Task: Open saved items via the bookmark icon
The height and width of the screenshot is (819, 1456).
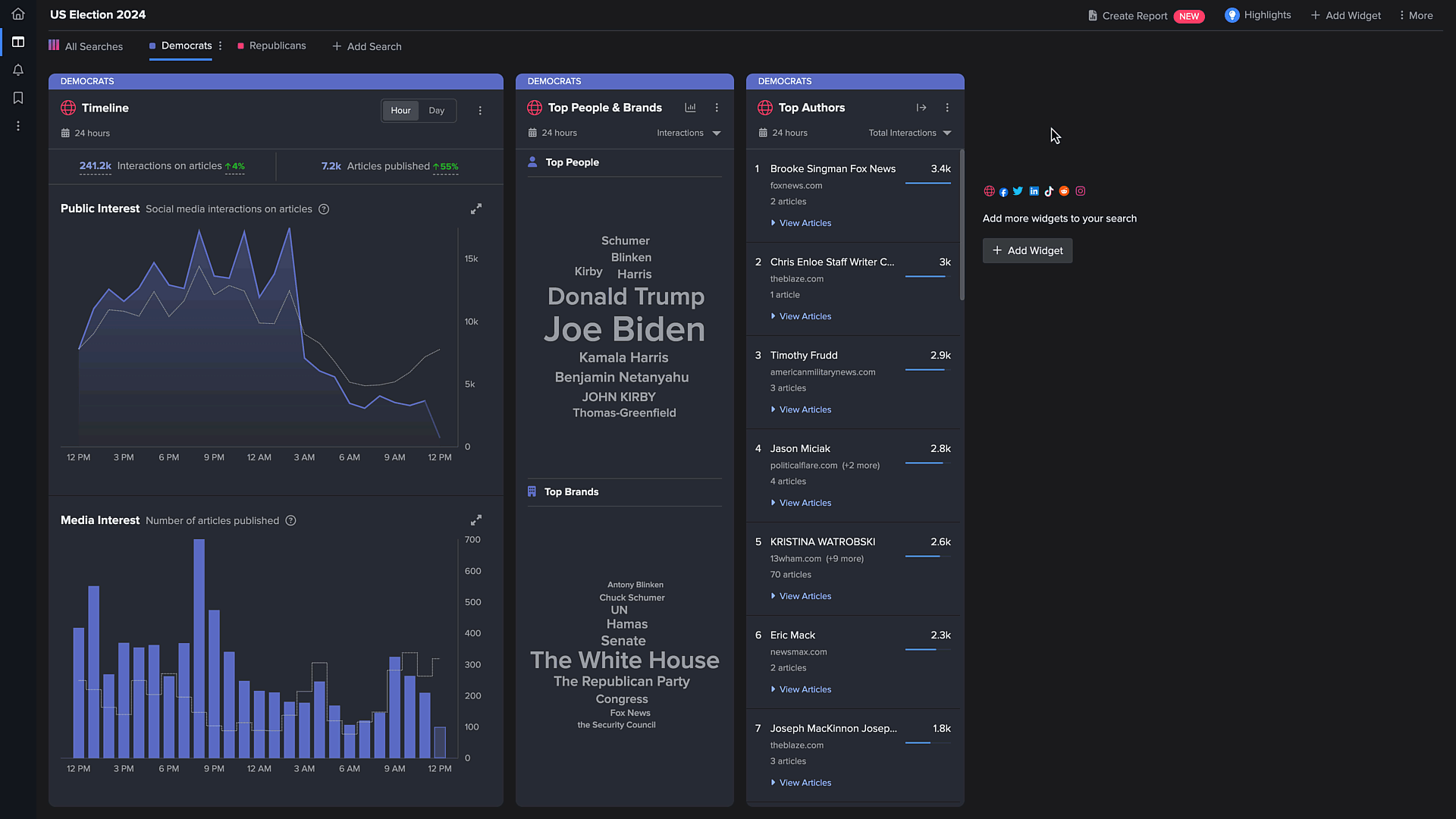Action: [x=17, y=98]
